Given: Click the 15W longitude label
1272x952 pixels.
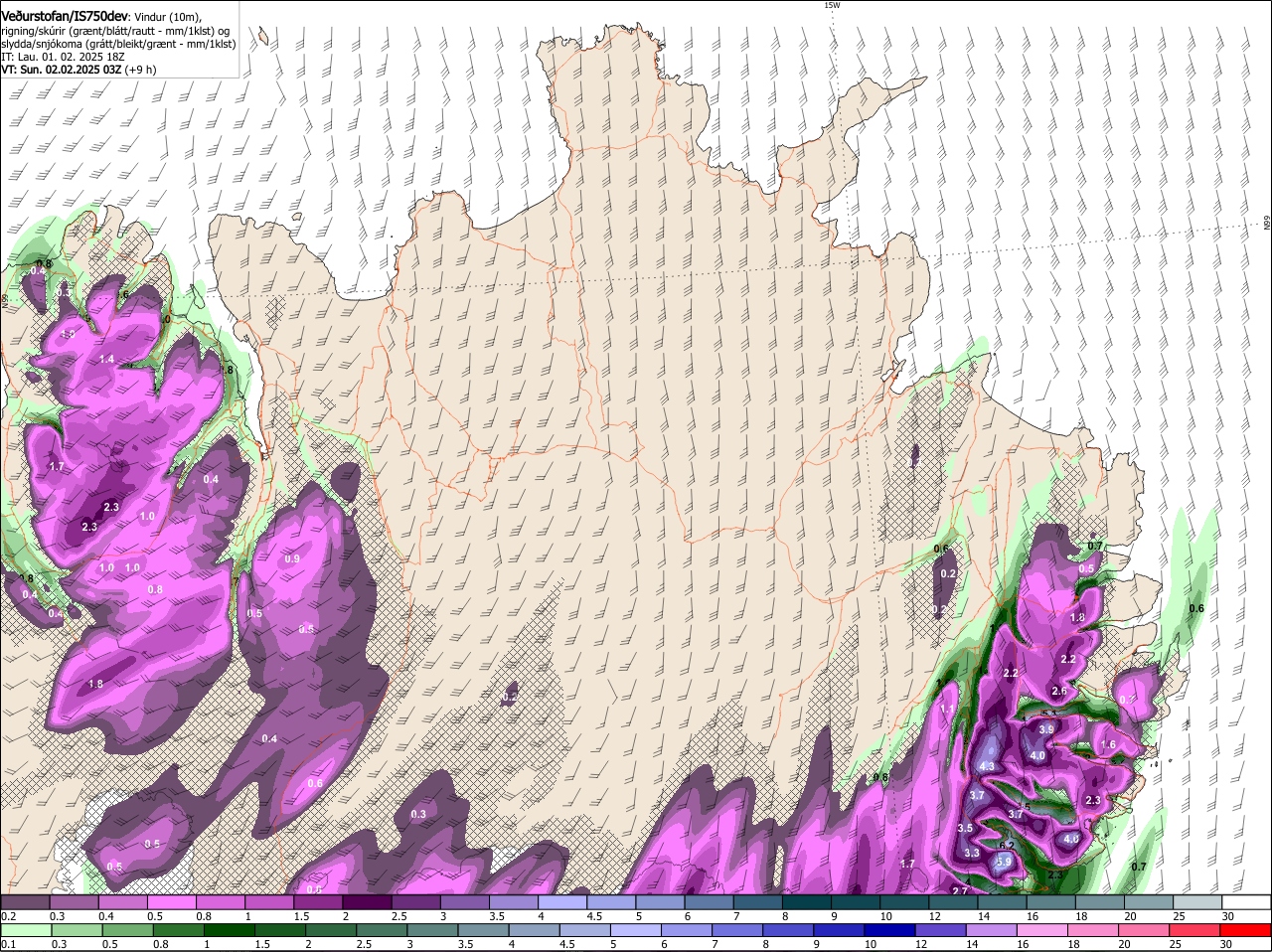Looking at the screenshot, I should coord(832,5).
